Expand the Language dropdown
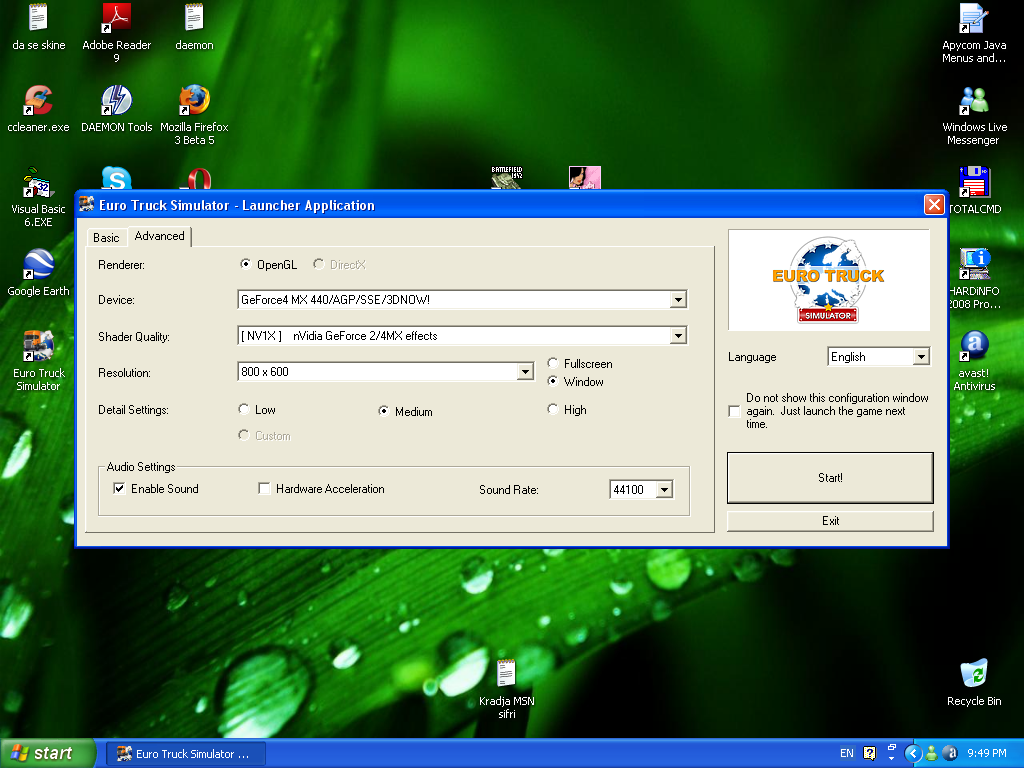Image resolution: width=1024 pixels, height=768 pixels. pos(921,357)
